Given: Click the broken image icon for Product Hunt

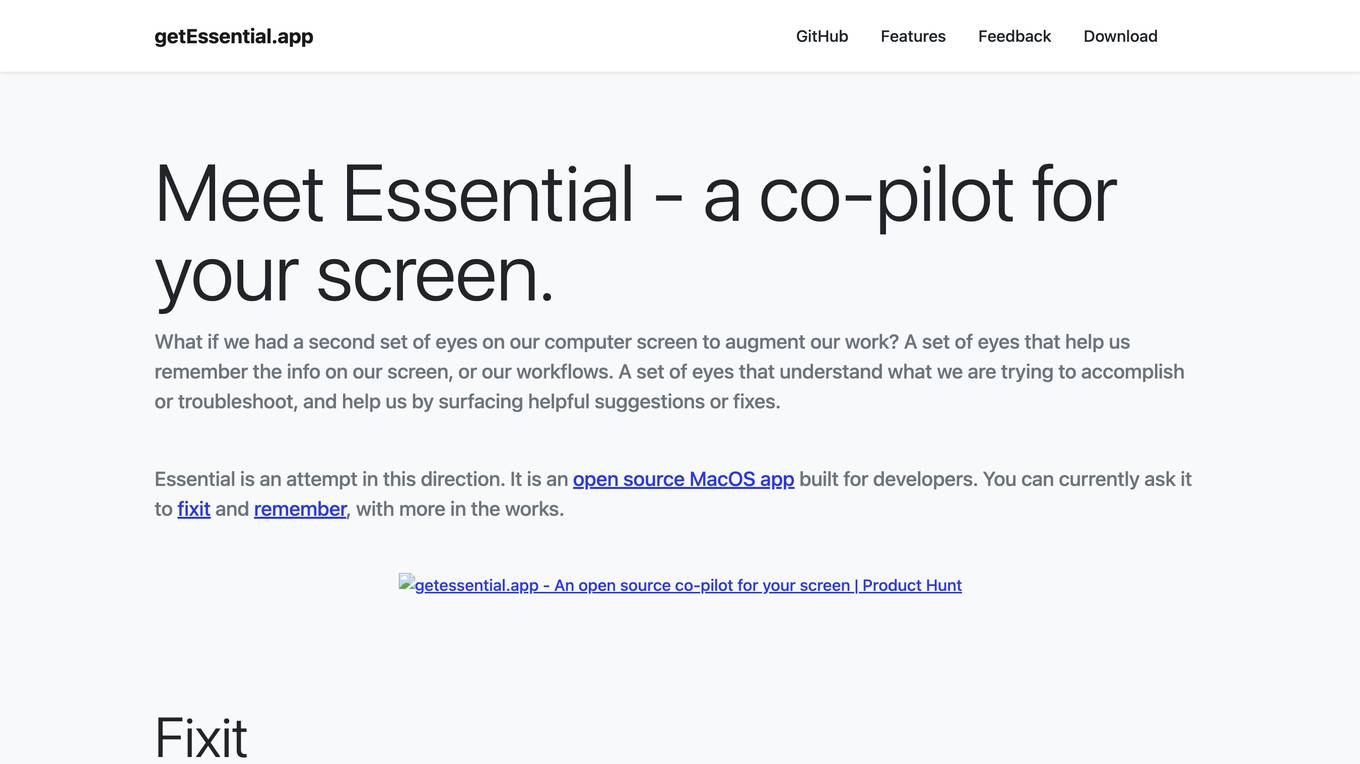Looking at the screenshot, I should coord(406,581).
